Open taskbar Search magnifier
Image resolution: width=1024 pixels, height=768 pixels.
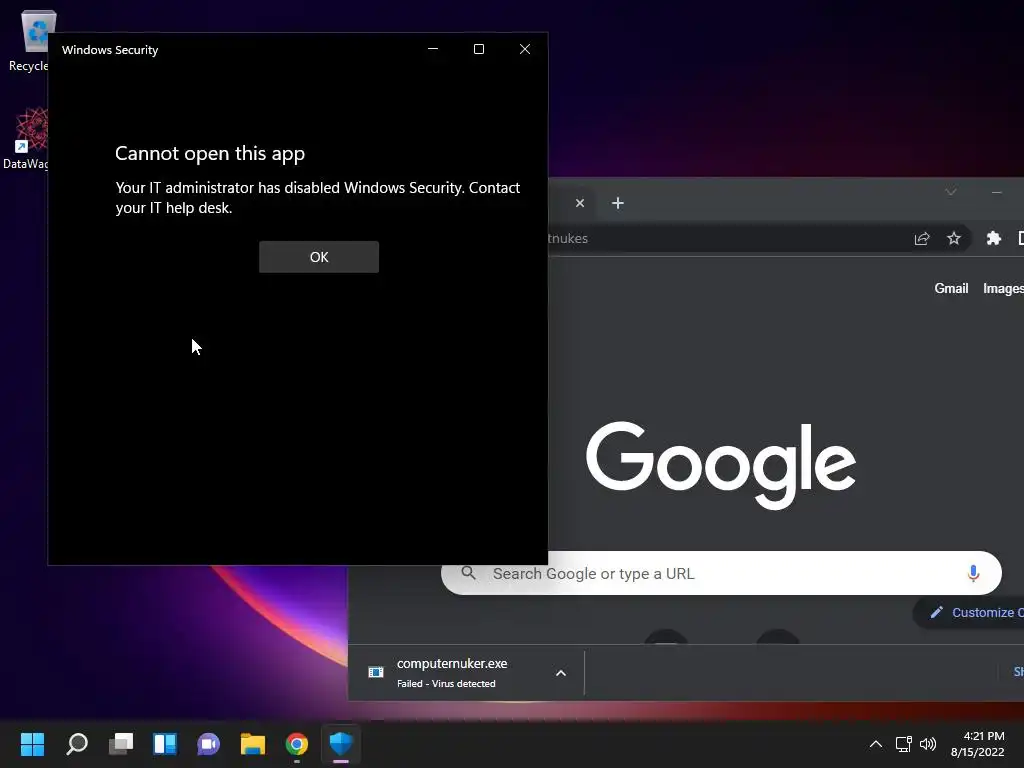77,744
